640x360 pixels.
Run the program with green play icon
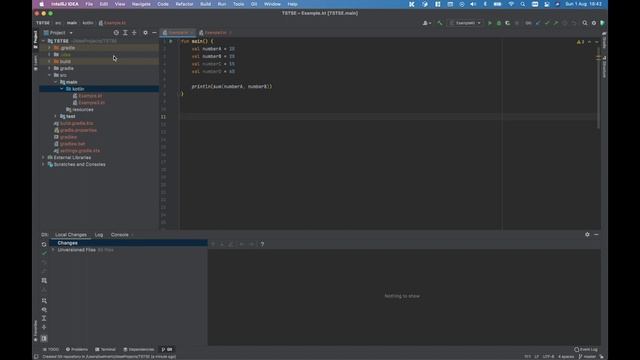[490, 23]
